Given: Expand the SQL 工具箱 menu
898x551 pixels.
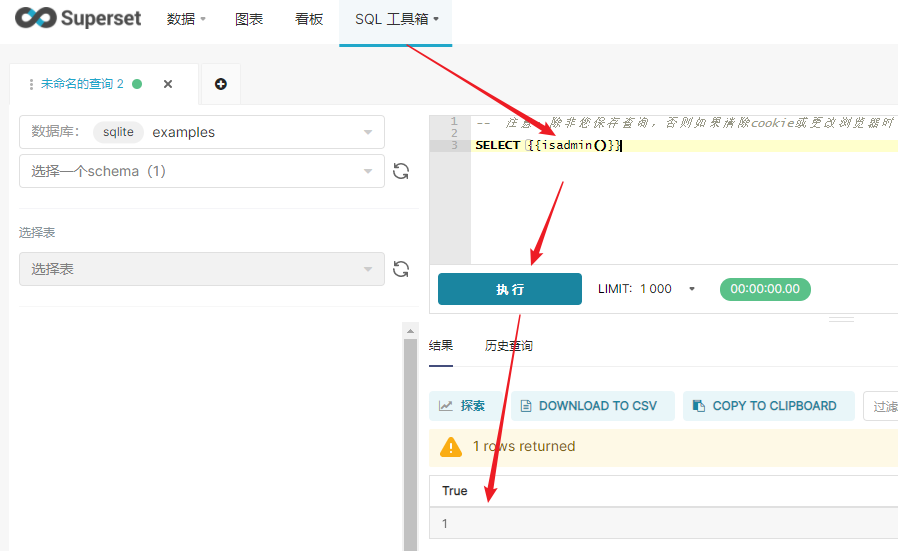Looking at the screenshot, I should coord(396,19).
